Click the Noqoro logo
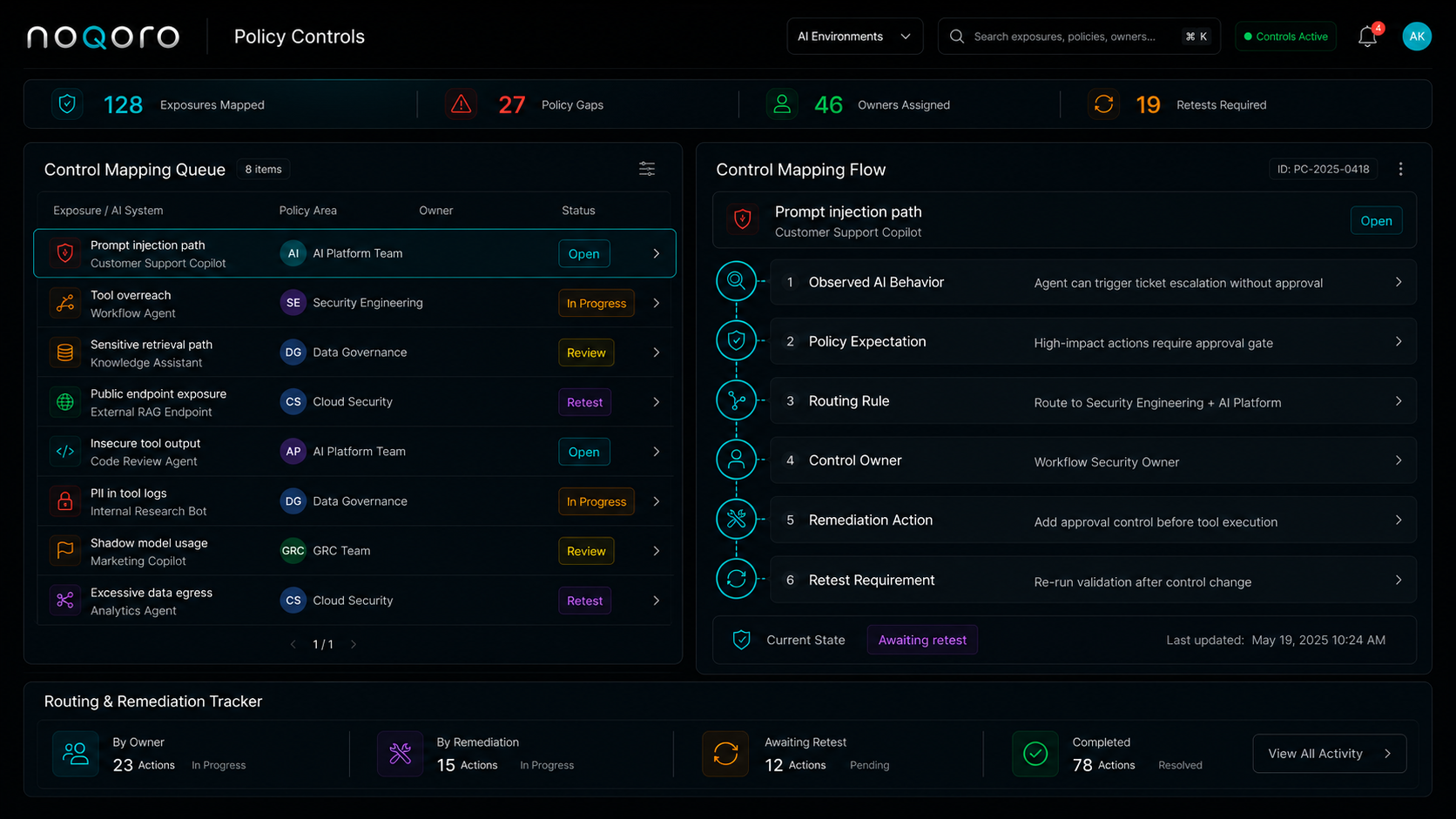Image resolution: width=1456 pixels, height=819 pixels. point(103,37)
